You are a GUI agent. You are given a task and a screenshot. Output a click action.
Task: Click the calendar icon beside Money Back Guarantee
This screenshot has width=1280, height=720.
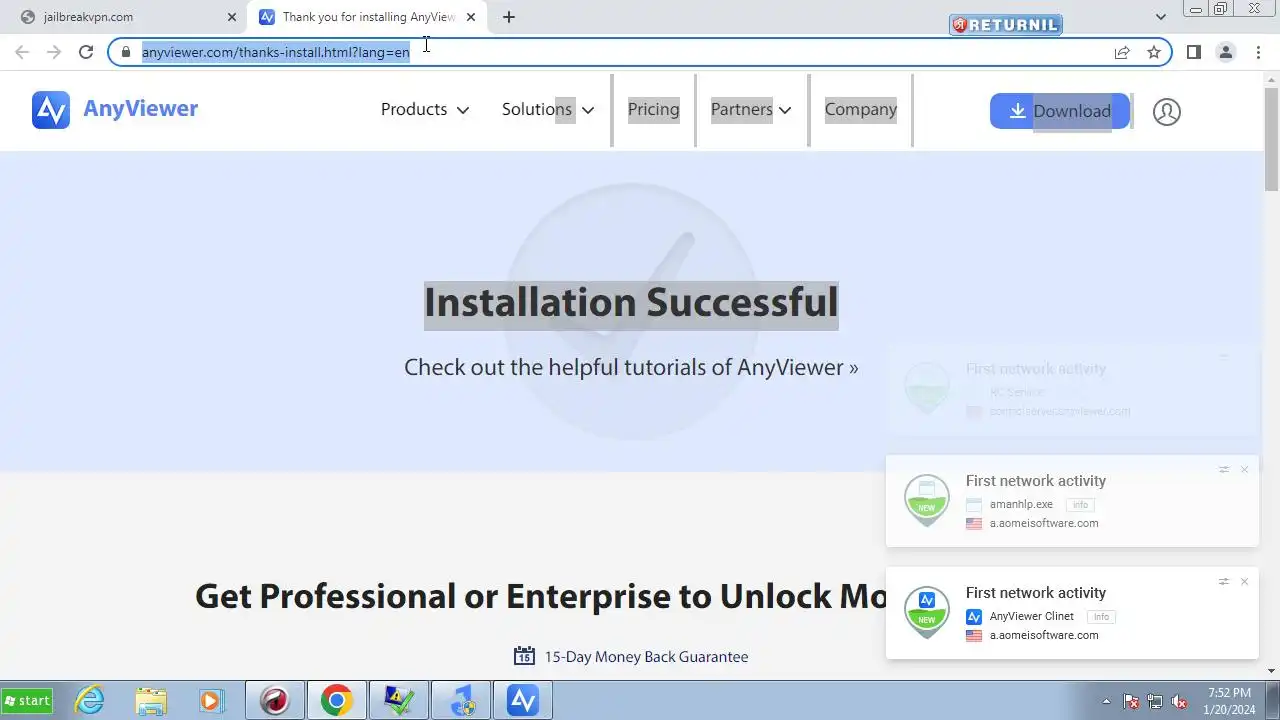click(524, 656)
